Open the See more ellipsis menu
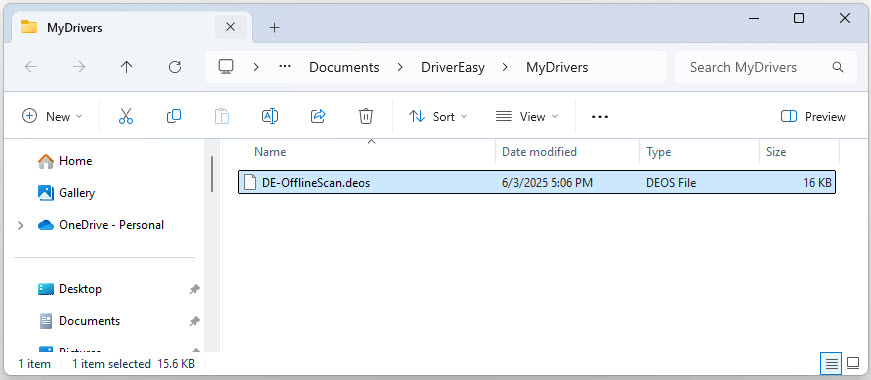Image resolution: width=871 pixels, height=380 pixels. click(x=600, y=117)
